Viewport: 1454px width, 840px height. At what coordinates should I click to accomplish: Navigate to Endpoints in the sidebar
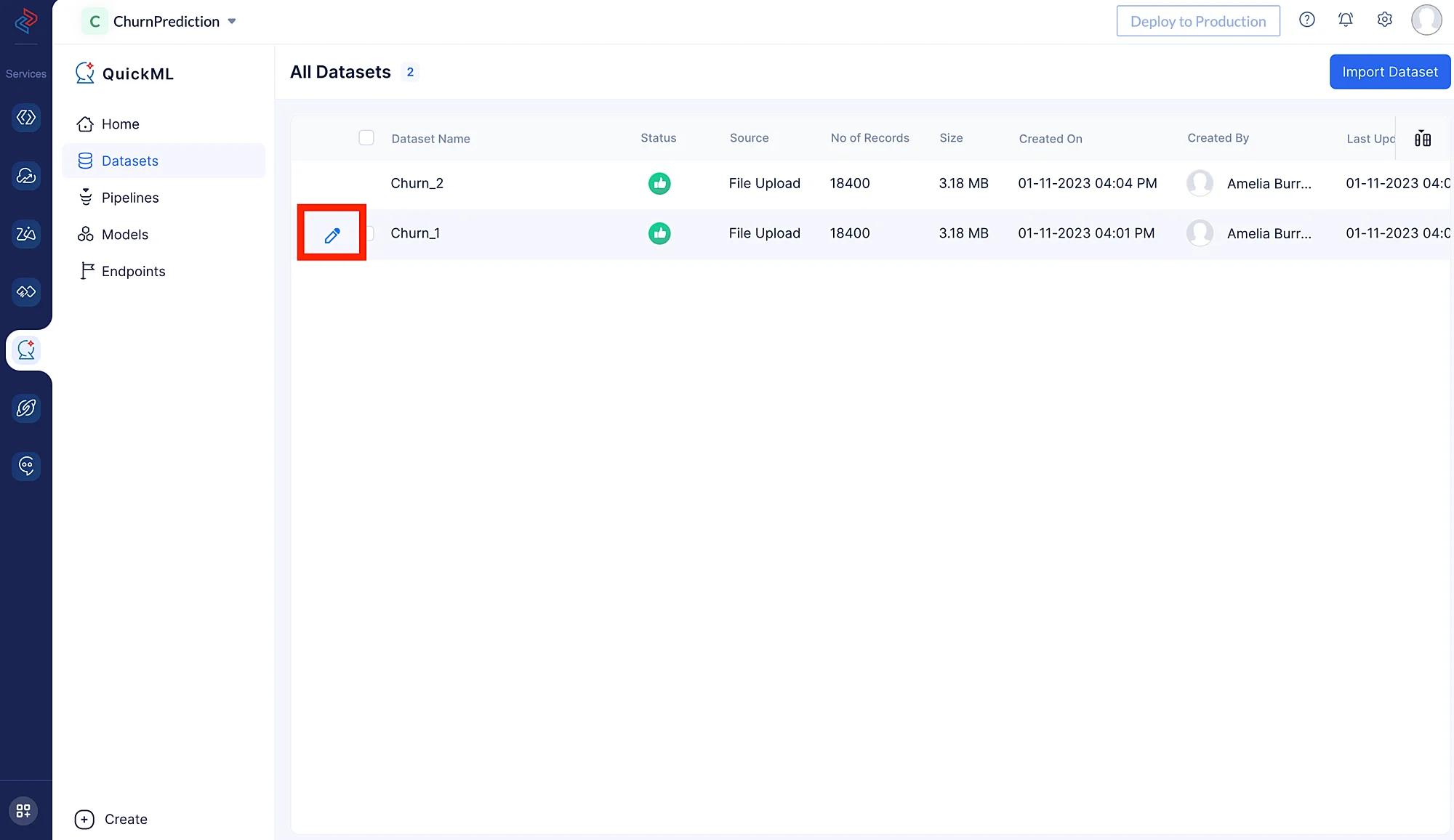click(x=134, y=271)
